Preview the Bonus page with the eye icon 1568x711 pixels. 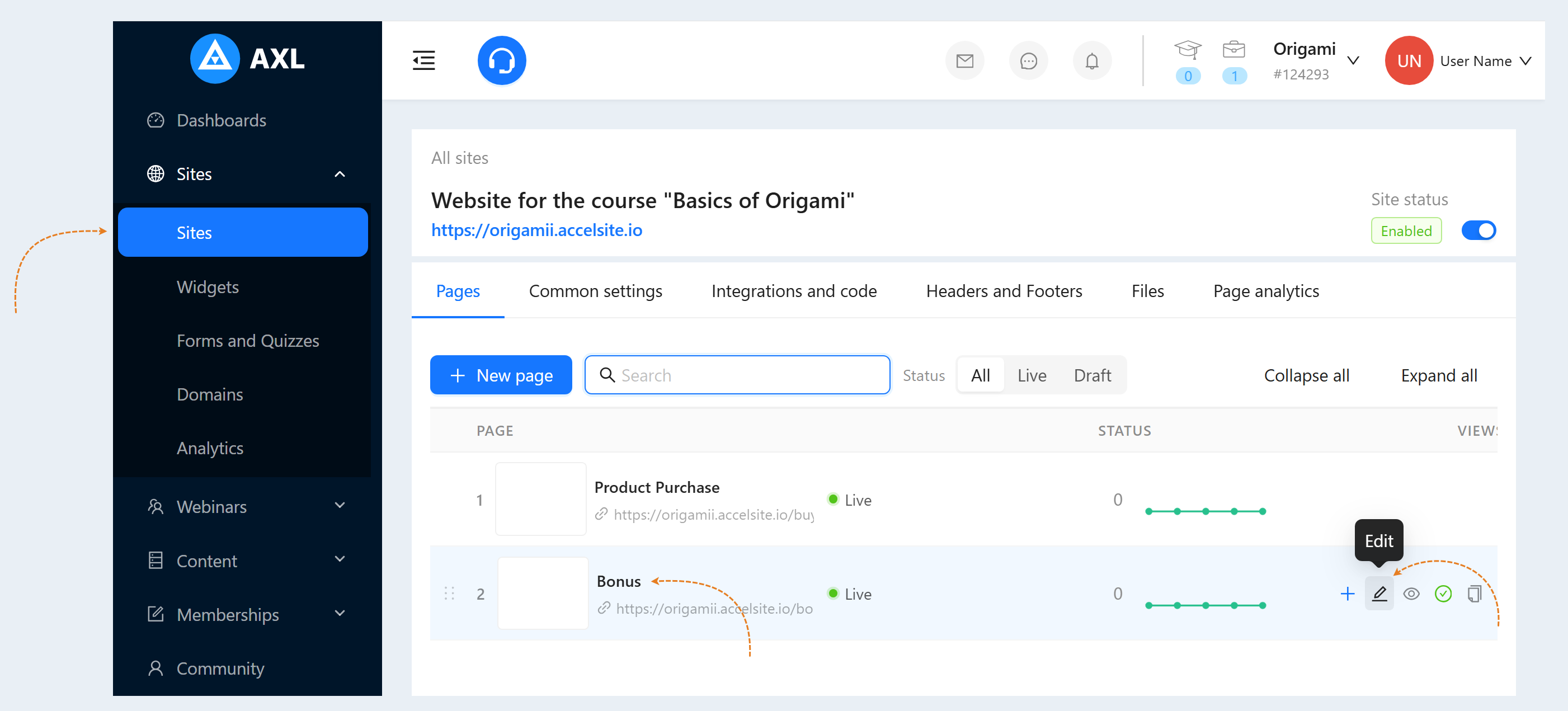tap(1411, 594)
